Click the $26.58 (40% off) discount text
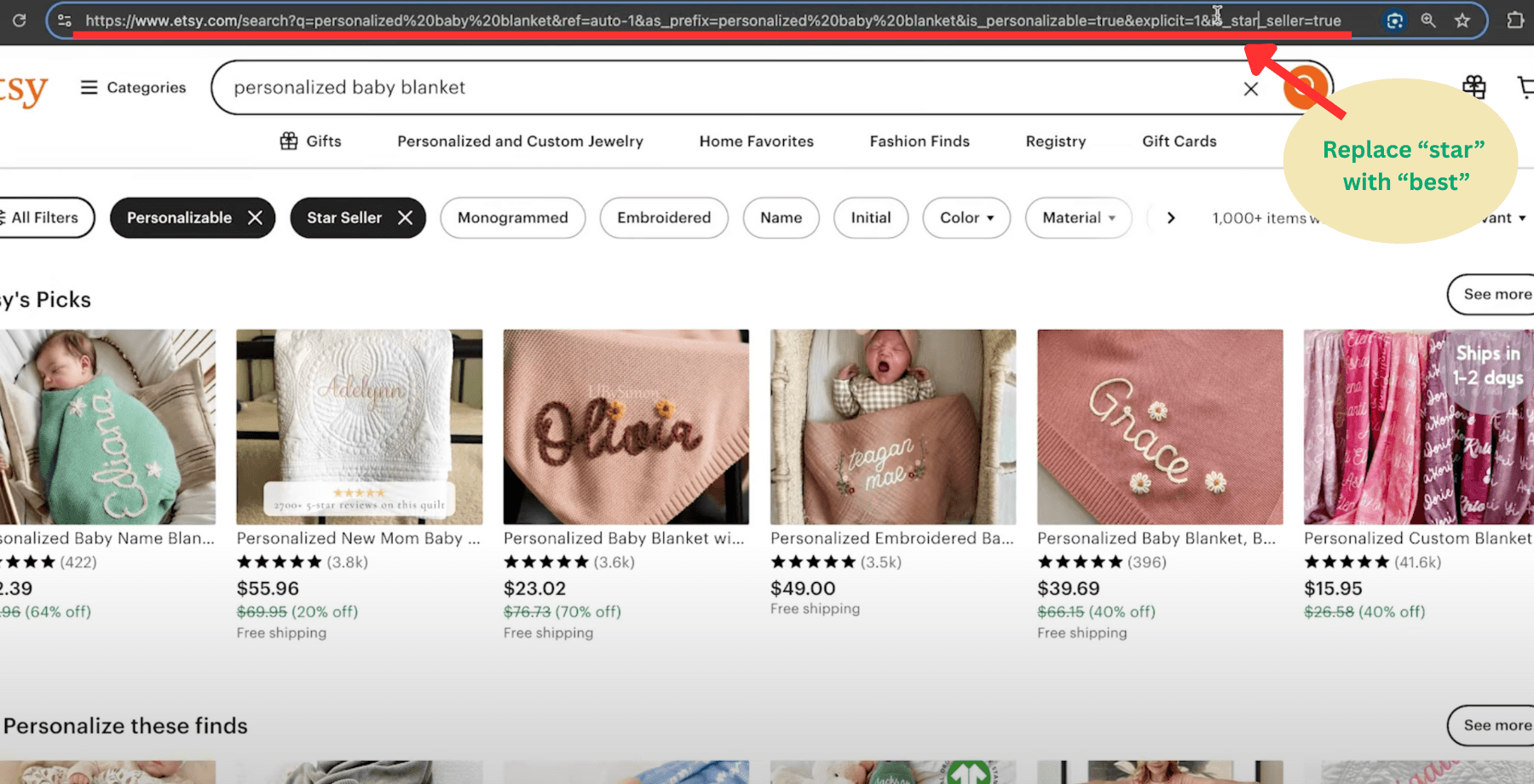Viewport: 1534px width, 784px height. point(1364,612)
